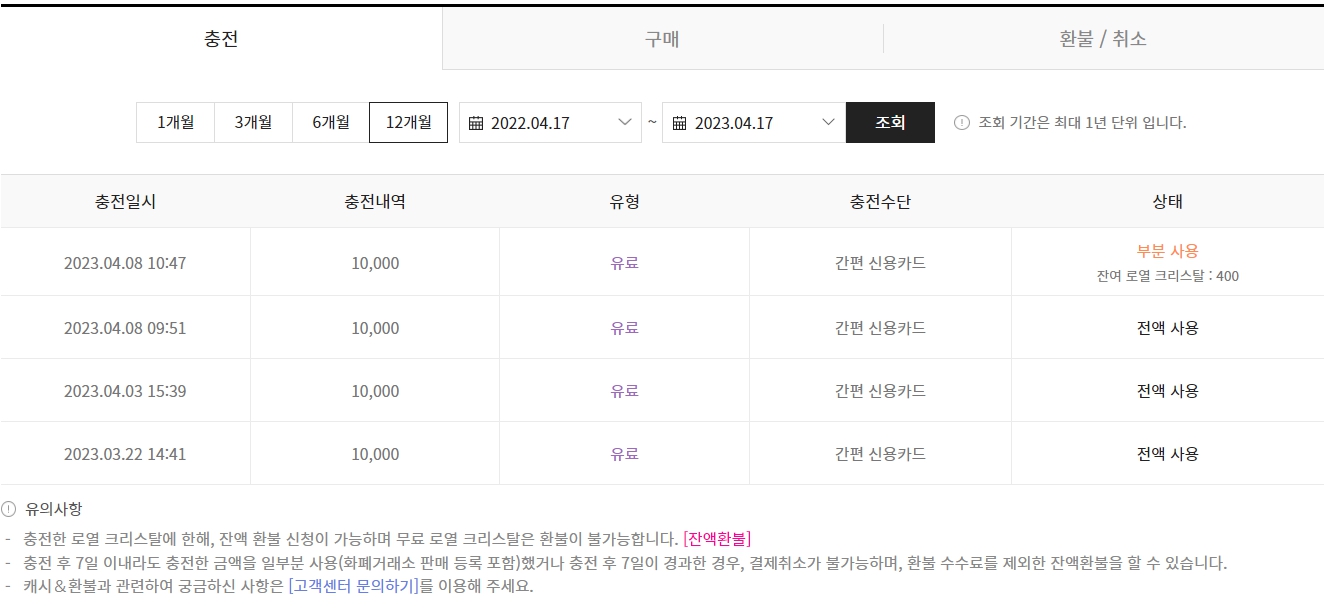This screenshot has width=1324, height=609.
Task: Switch to the 구매 tab
Action: tap(662, 39)
